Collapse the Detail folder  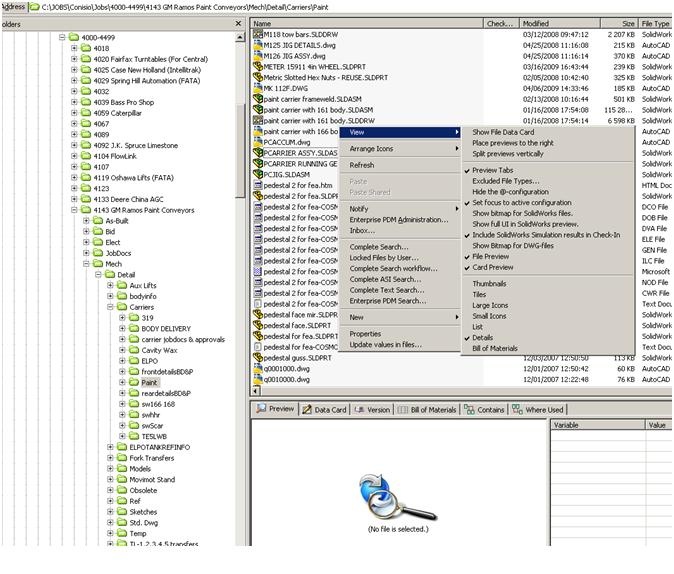[x=98, y=274]
